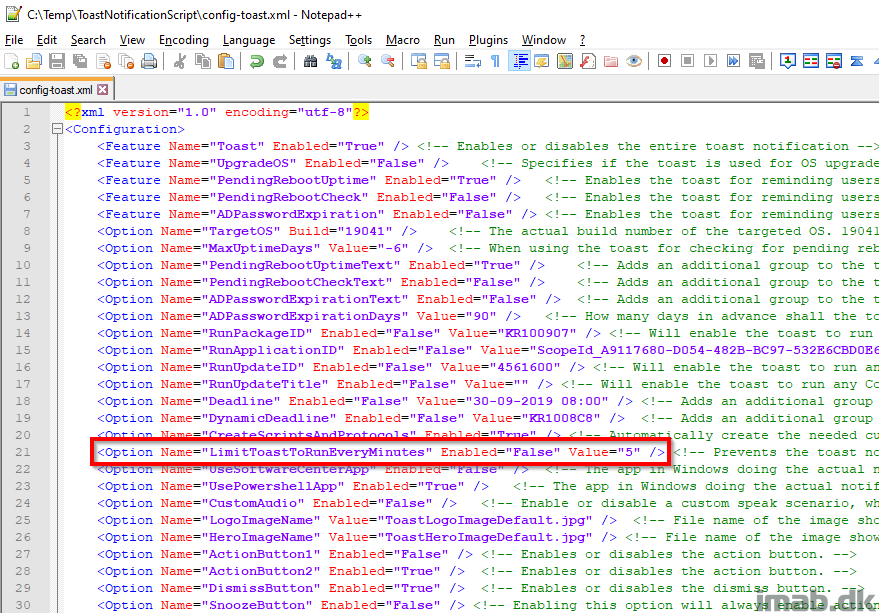Click the Paste clipboard toolbar icon
Viewport: 879px width, 613px height.
coord(225,61)
